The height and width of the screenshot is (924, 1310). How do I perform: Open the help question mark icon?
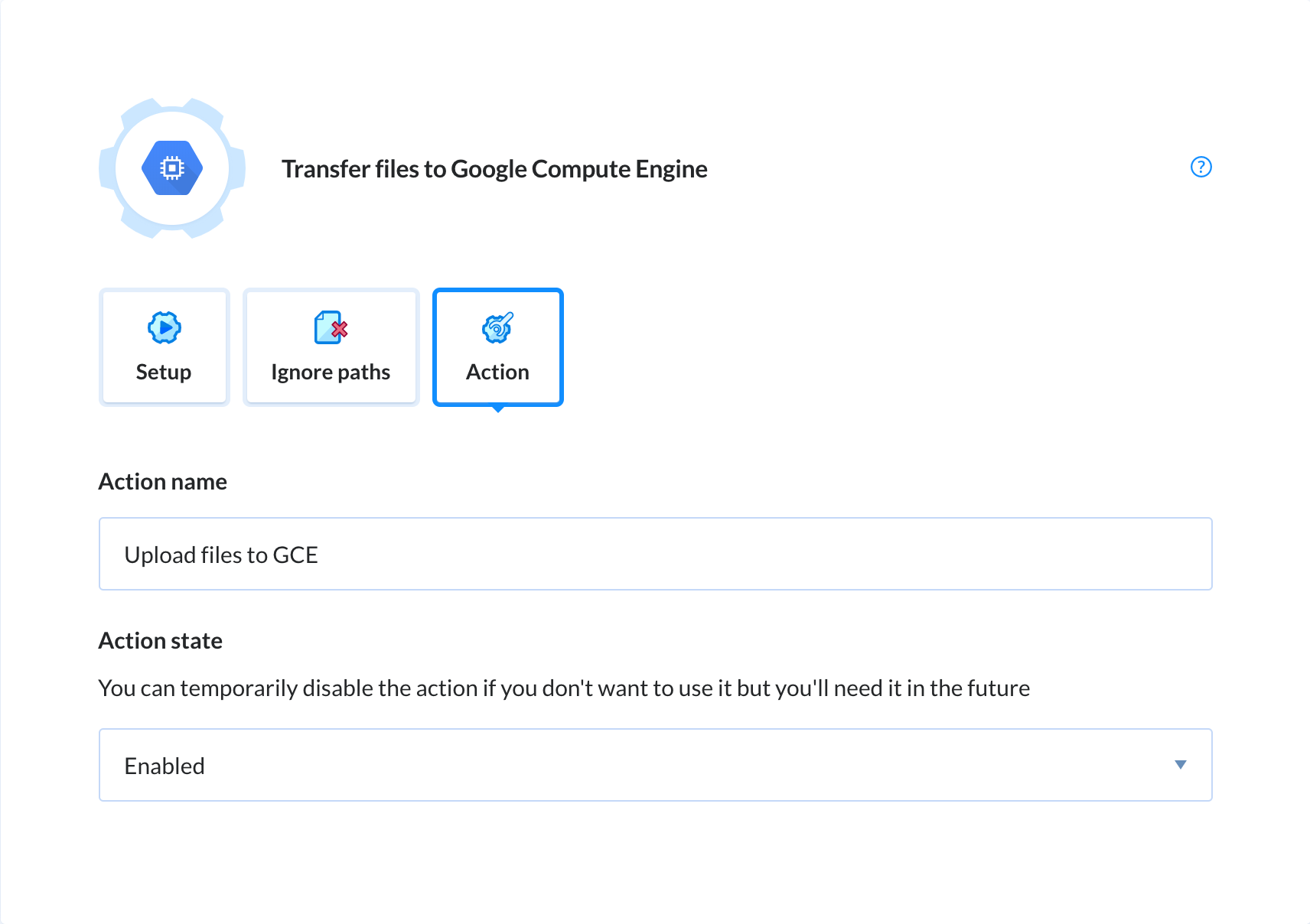pos(1201,167)
